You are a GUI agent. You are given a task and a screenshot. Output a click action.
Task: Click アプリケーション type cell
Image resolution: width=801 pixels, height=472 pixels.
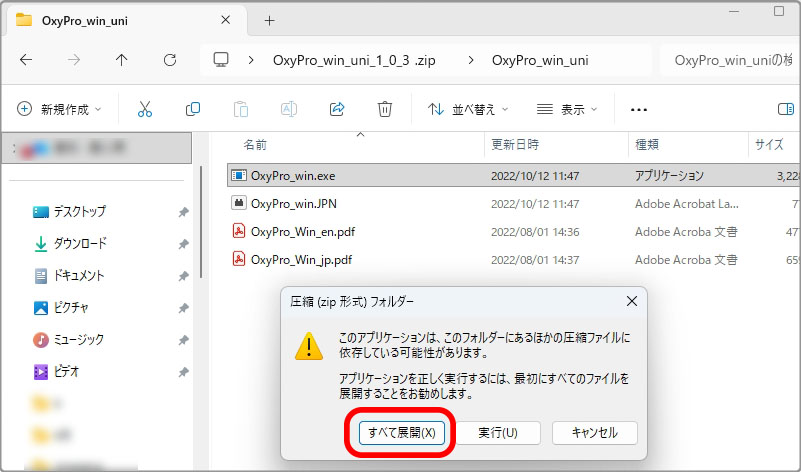pos(669,176)
